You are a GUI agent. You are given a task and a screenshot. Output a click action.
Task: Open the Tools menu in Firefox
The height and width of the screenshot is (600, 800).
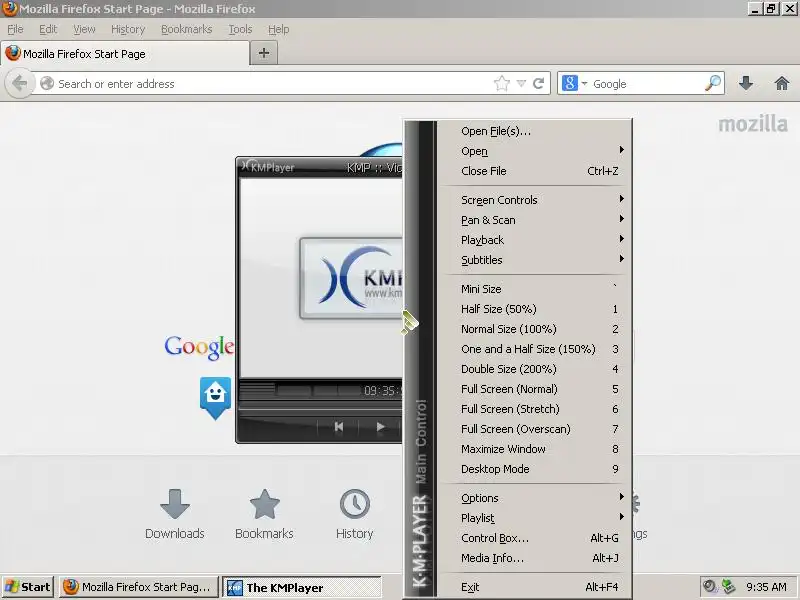pos(240,30)
